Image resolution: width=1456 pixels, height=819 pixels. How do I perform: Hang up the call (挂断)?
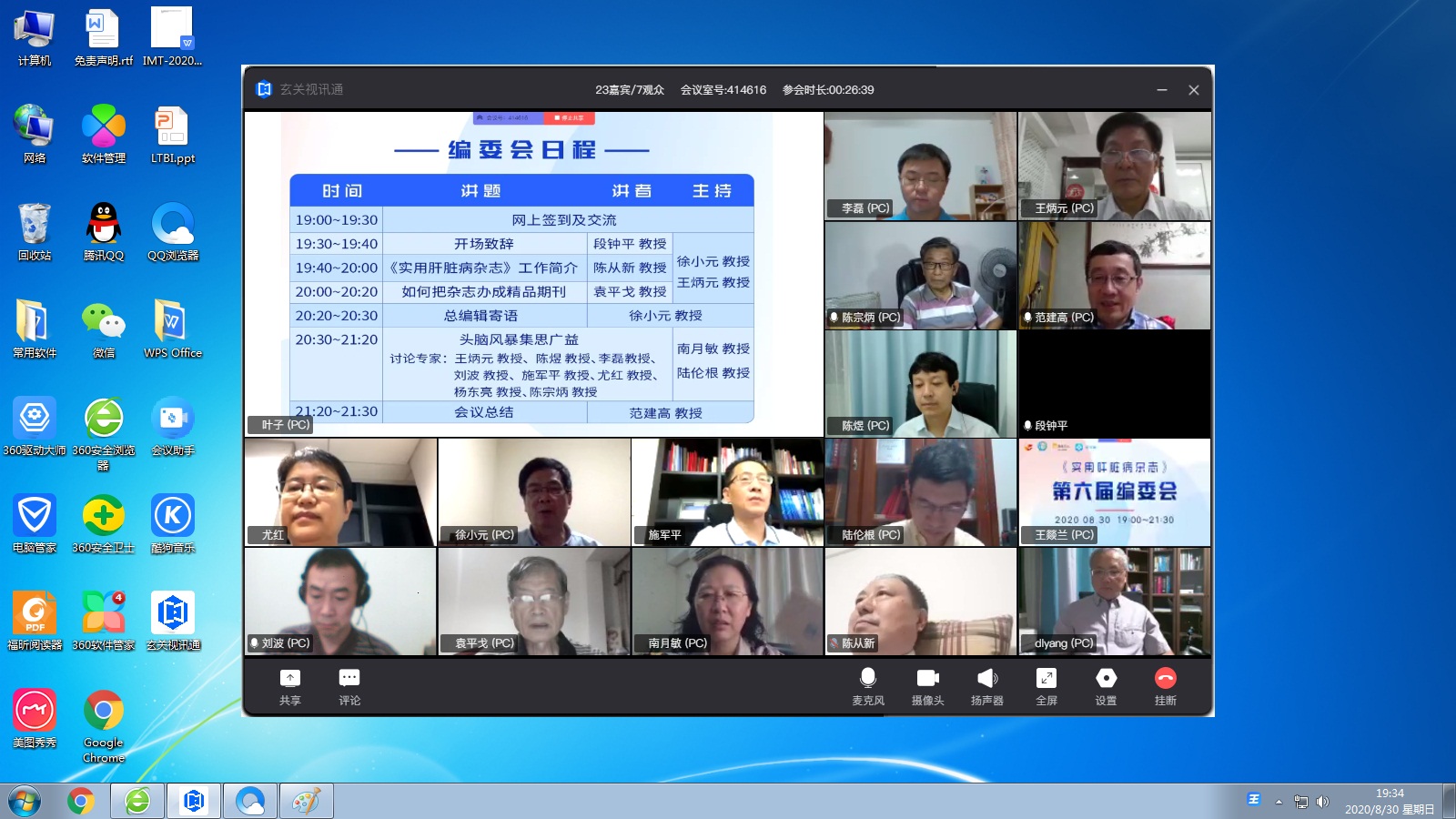1165,685
